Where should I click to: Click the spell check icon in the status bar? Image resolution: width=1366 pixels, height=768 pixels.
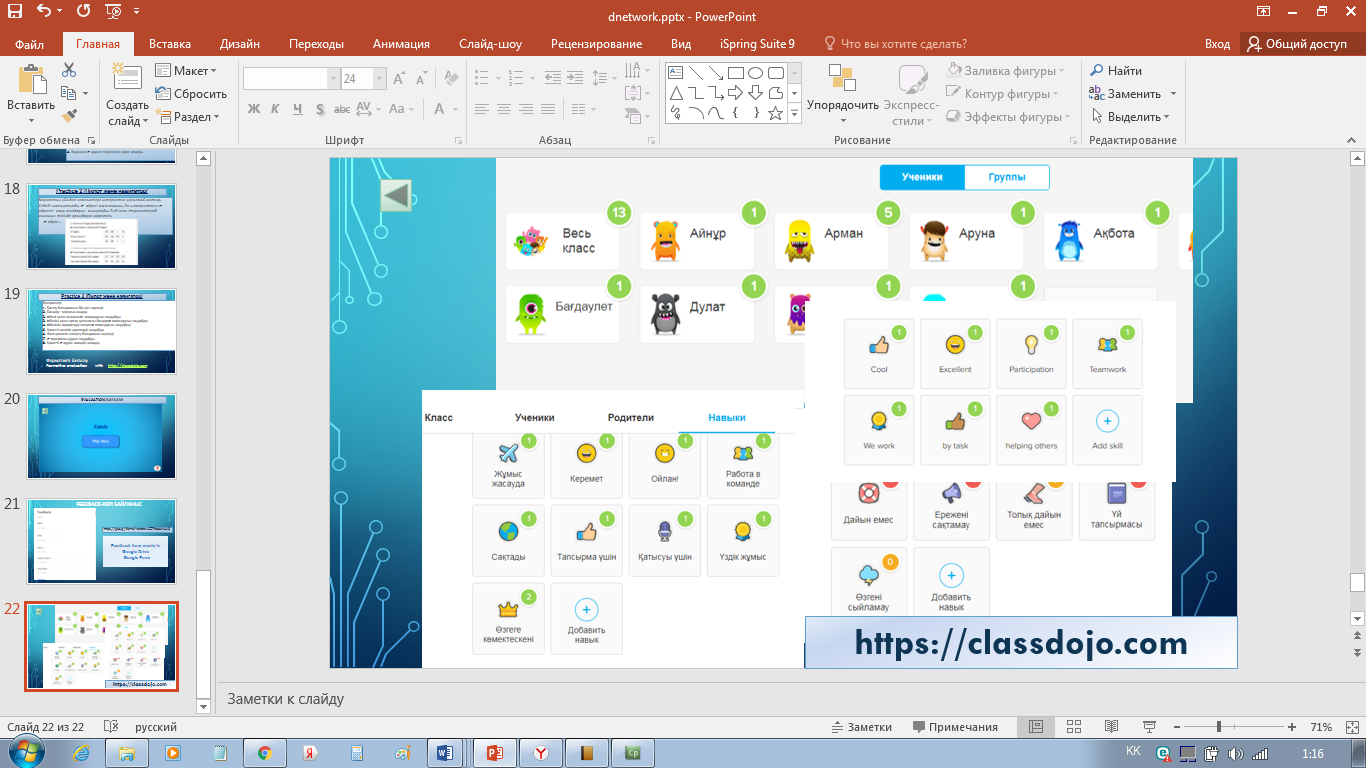tap(111, 727)
